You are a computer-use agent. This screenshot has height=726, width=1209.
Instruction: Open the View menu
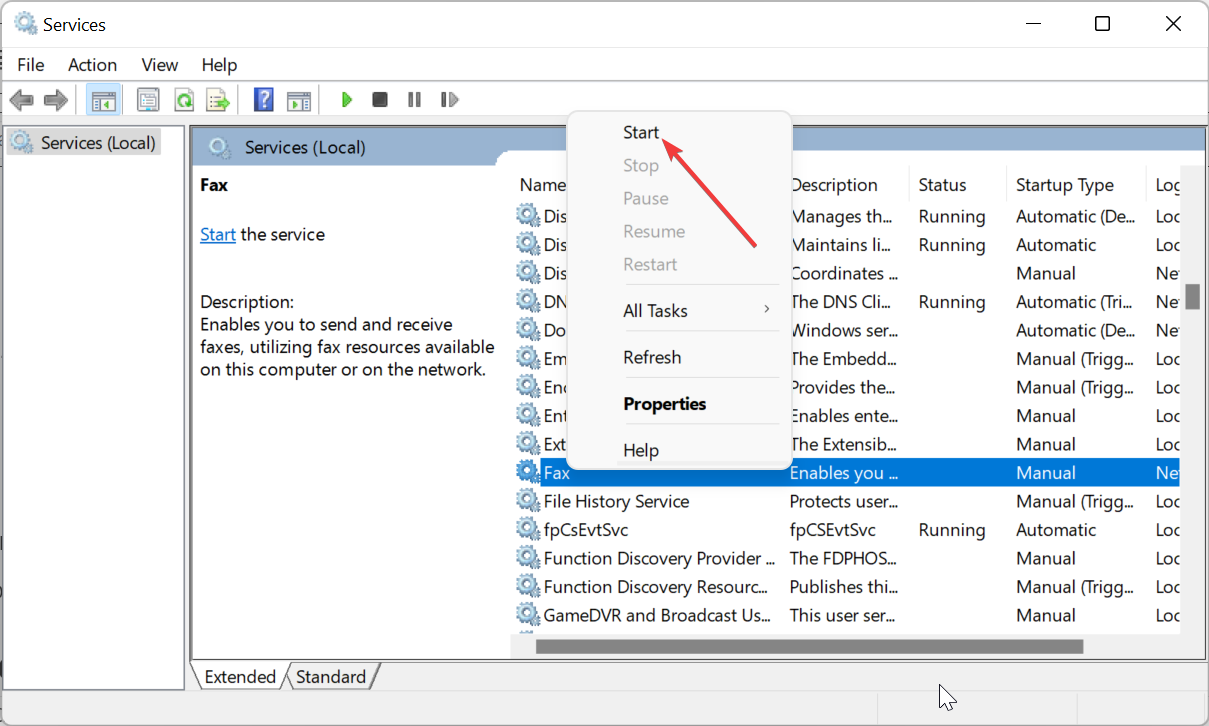[x=160, y=65]
